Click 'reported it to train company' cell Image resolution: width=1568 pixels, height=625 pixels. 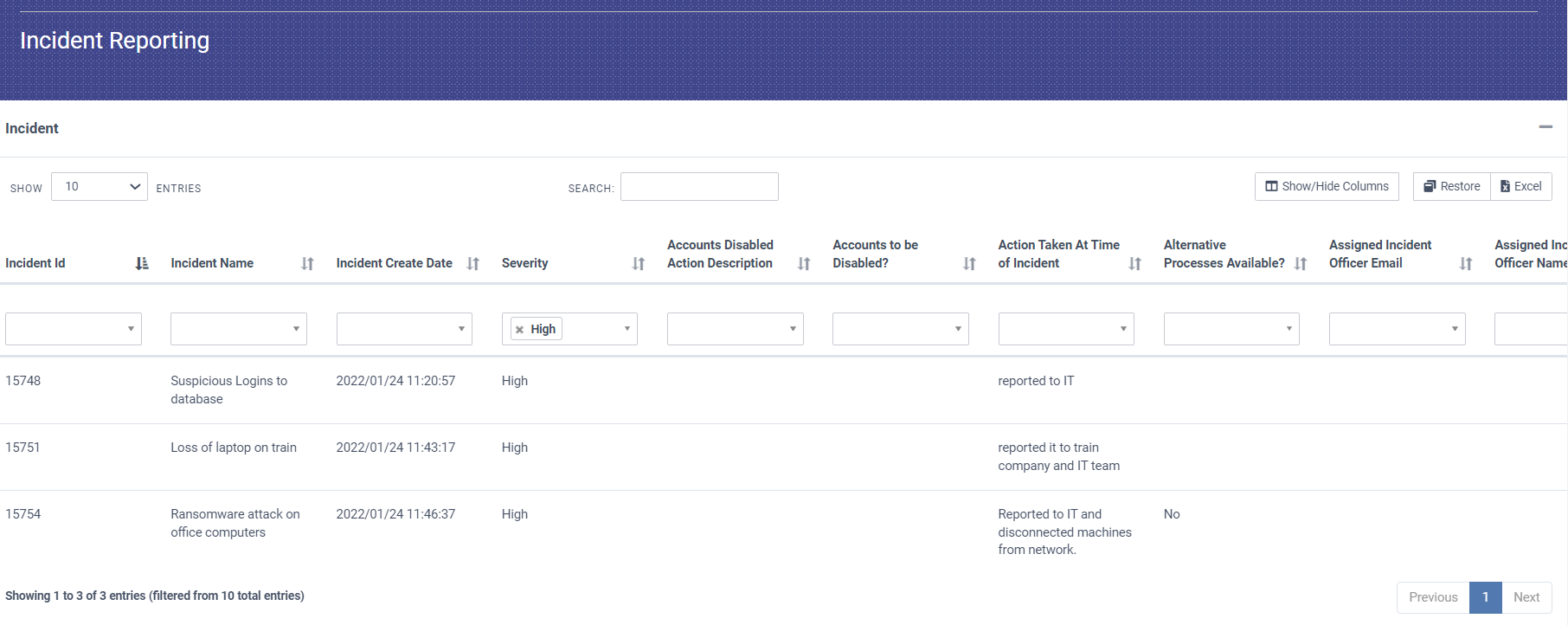click(x=1059, y=456)
